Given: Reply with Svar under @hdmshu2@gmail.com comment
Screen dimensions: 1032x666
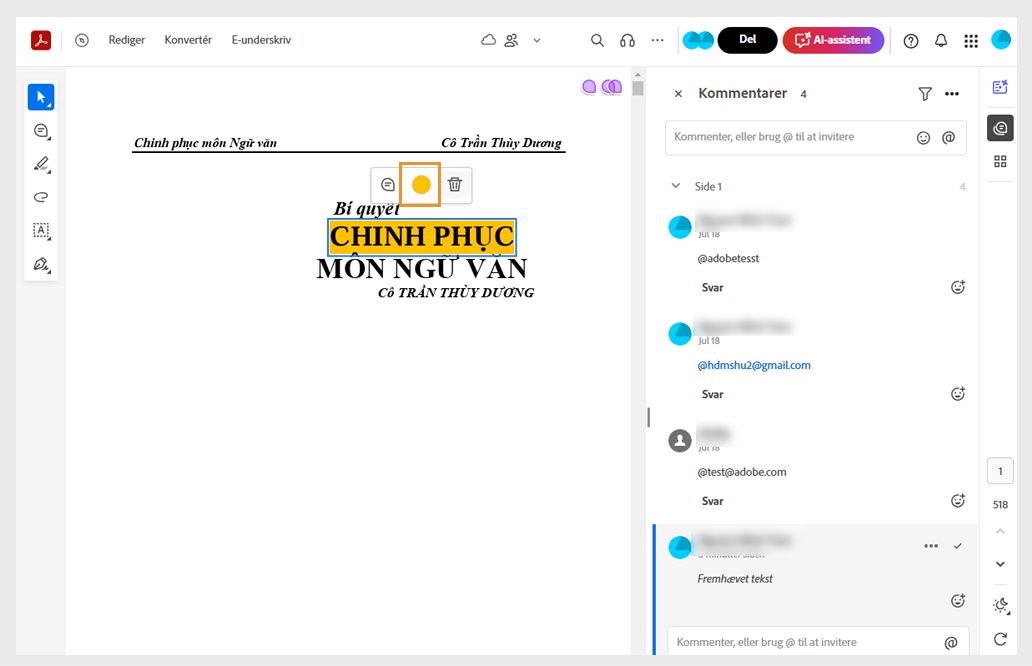Looking at the screenshot, I should pyautogui.click(x=712, y=394).
